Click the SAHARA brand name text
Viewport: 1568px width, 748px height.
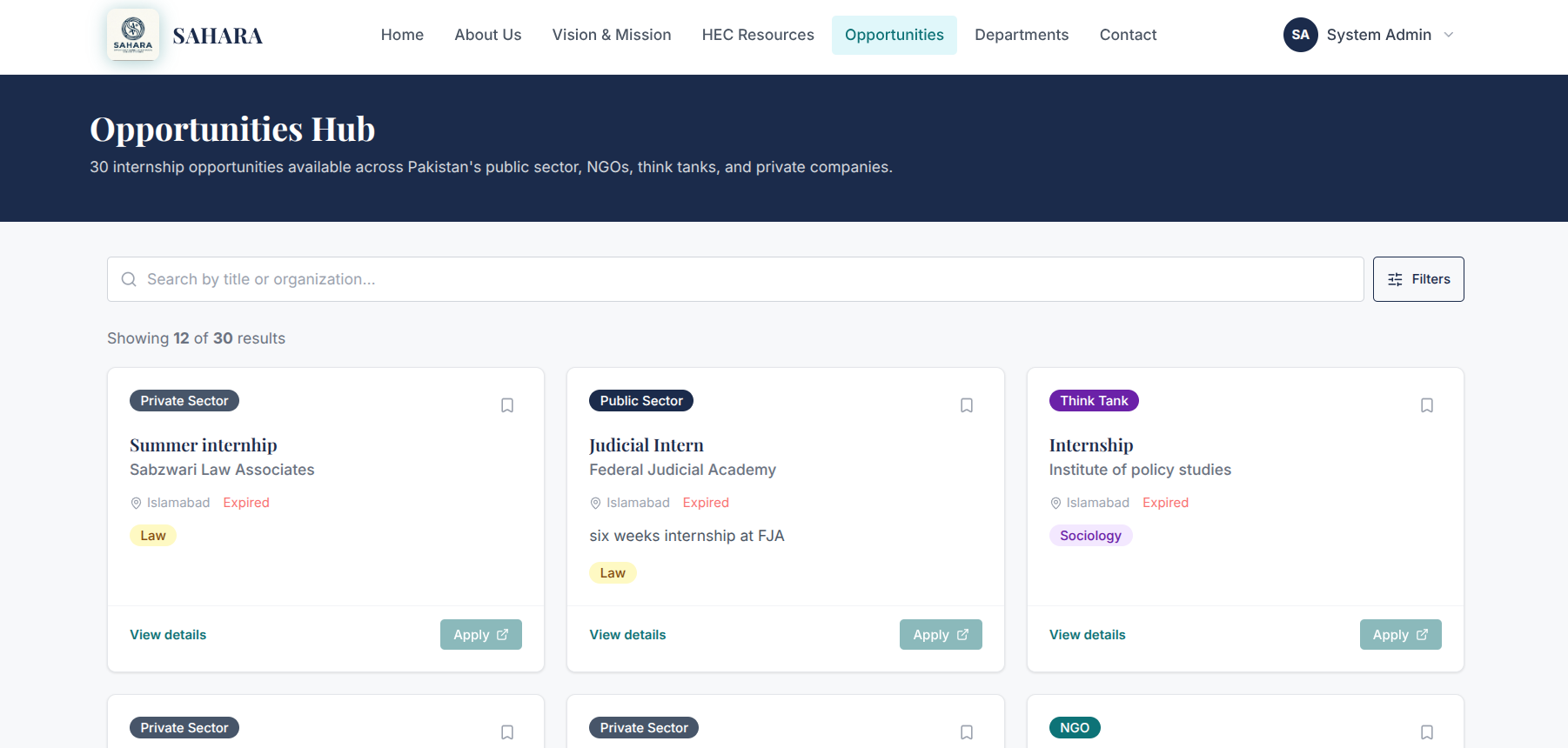click(218, 36)
